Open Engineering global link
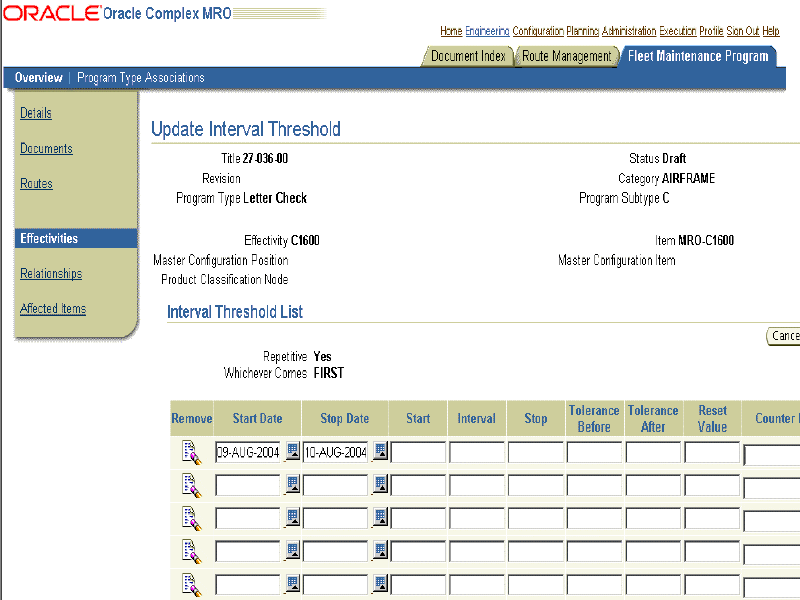800x600 pixels. coord(487,31)
